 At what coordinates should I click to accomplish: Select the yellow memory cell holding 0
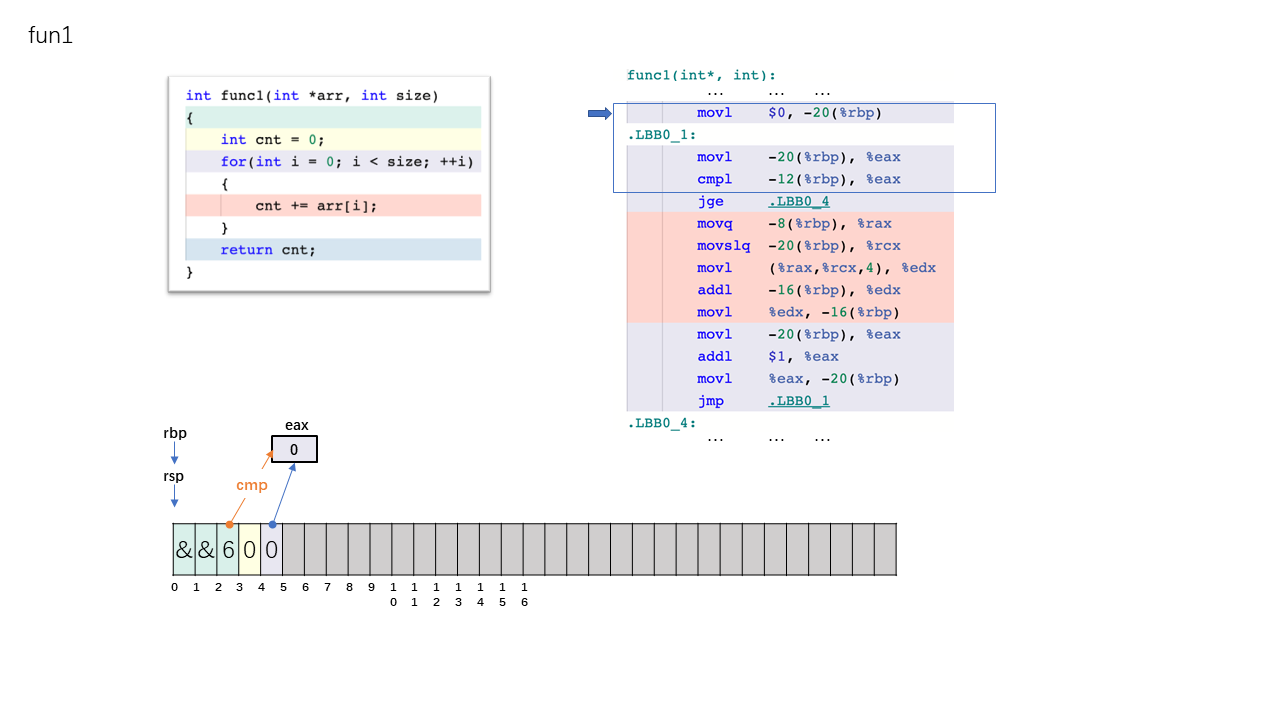tap(250, 549)
